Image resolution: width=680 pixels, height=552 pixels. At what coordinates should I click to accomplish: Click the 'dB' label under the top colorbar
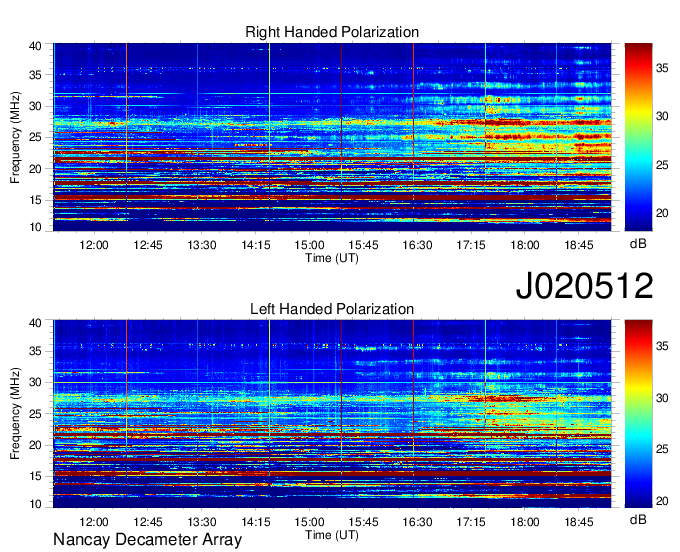click(638, 244)
